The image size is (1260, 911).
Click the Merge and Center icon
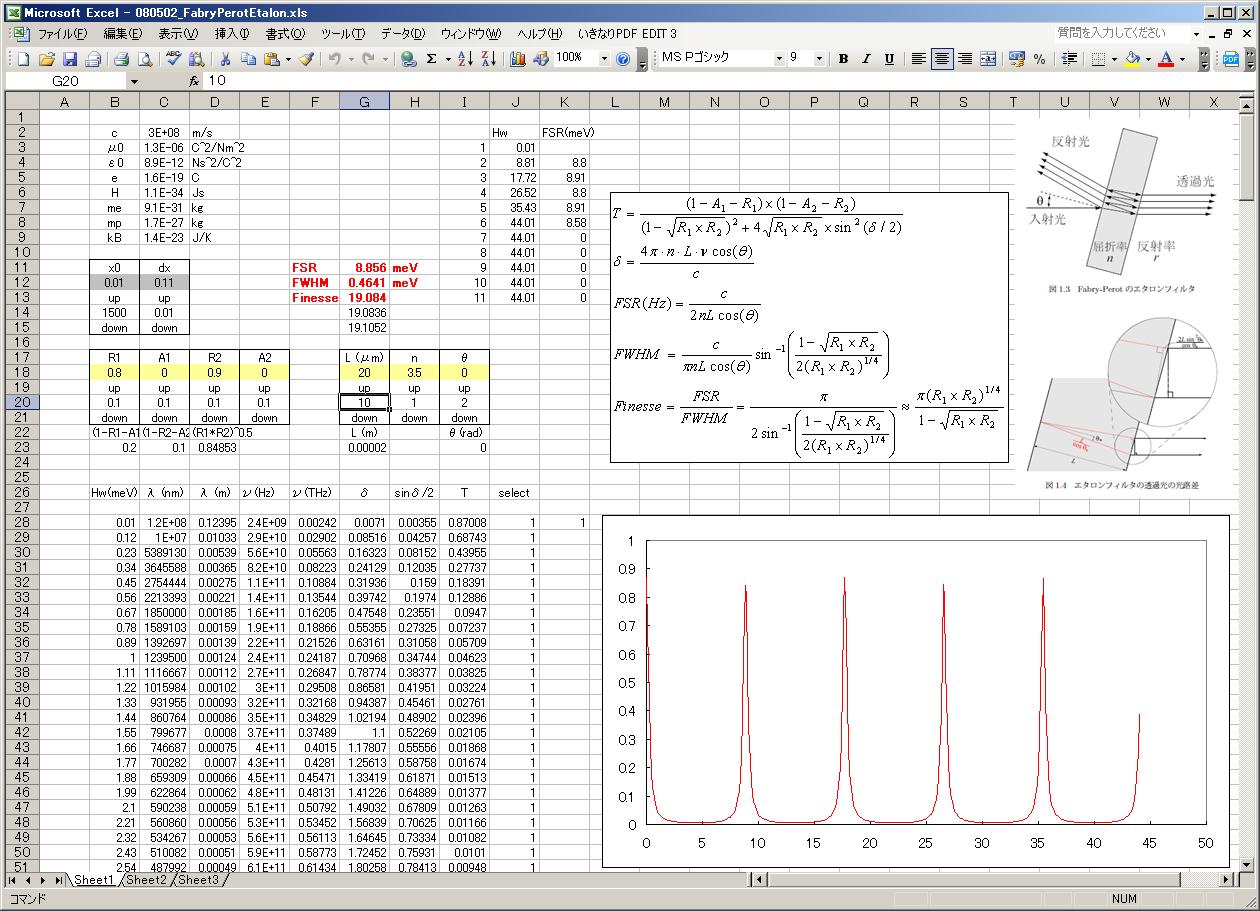point(988,59)
